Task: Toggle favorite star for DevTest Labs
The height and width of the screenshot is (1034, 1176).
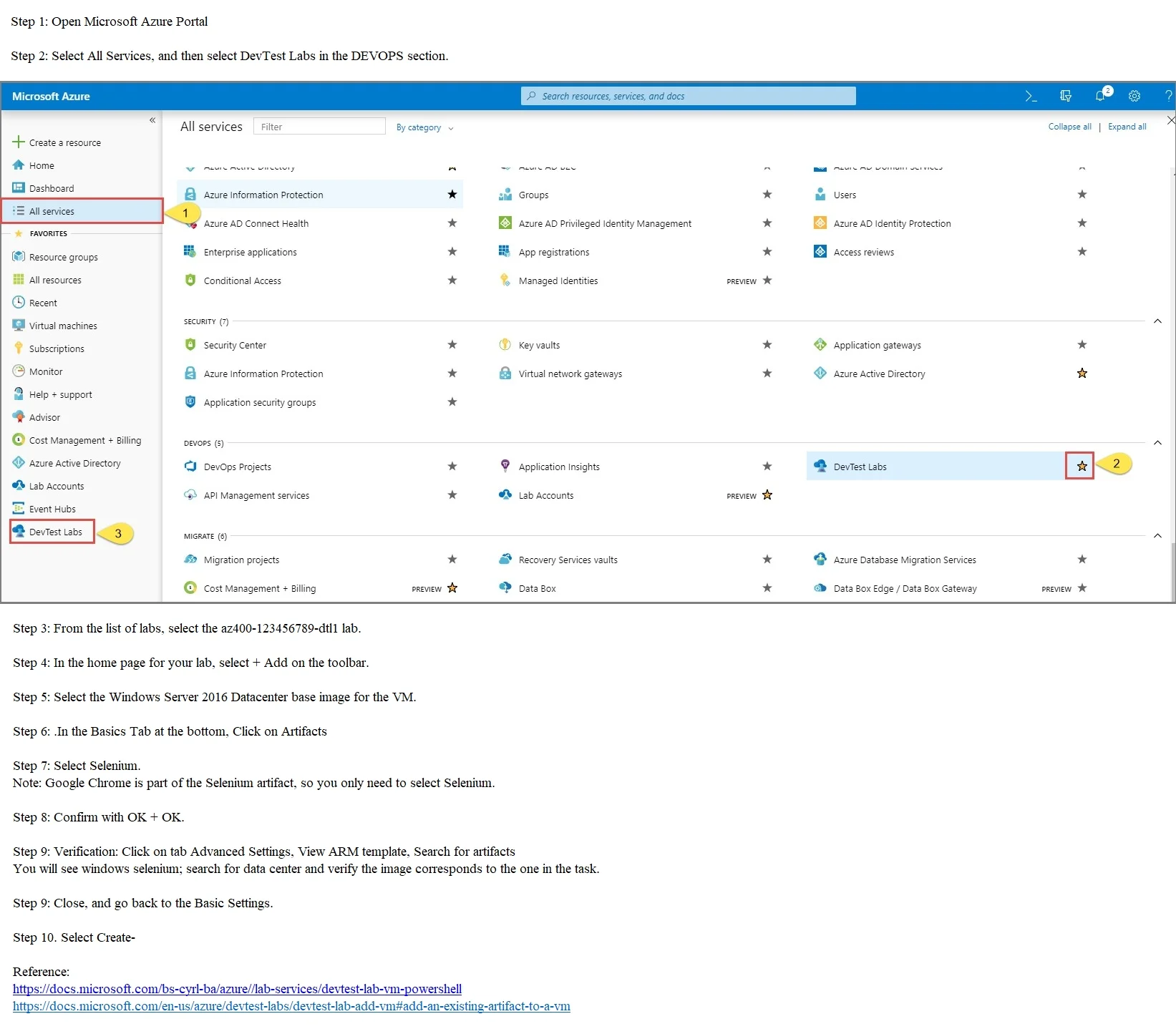Action: (x=1082, y=467)
